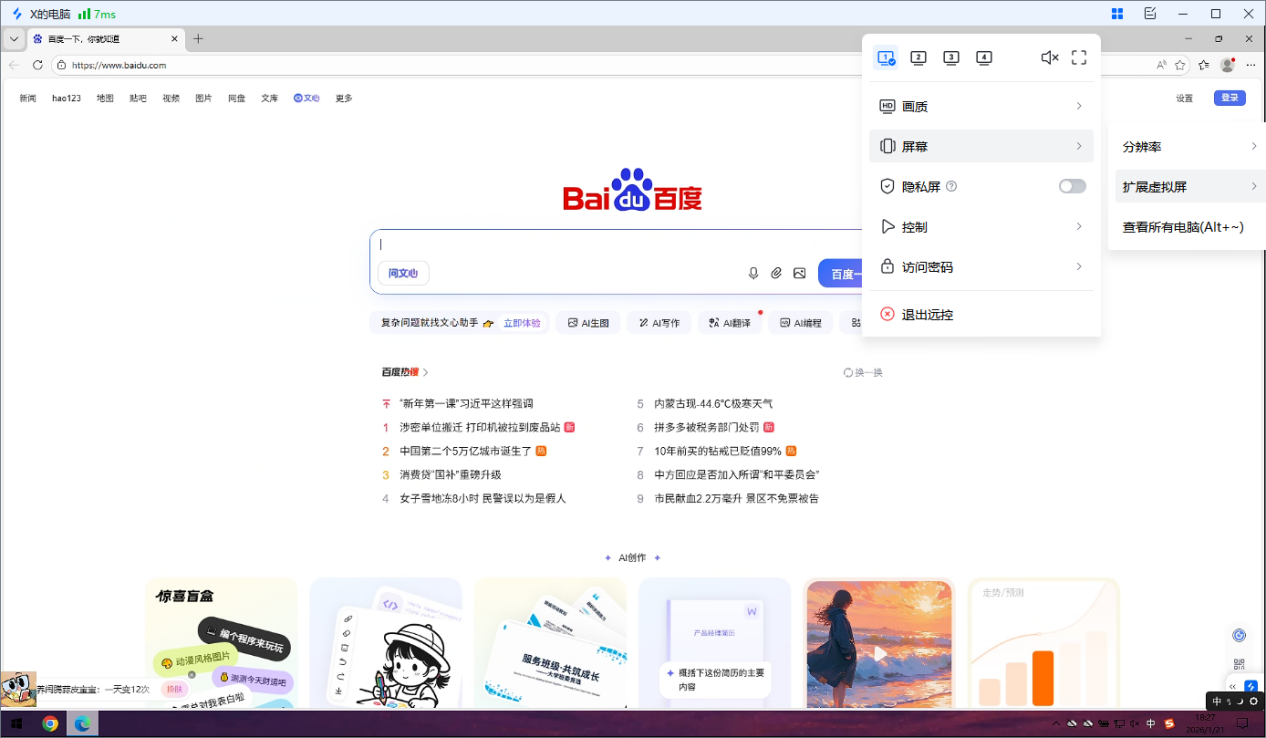Click the browser page reload icon
This screenshot has height=738, width=1266.
tap(37, 65)
